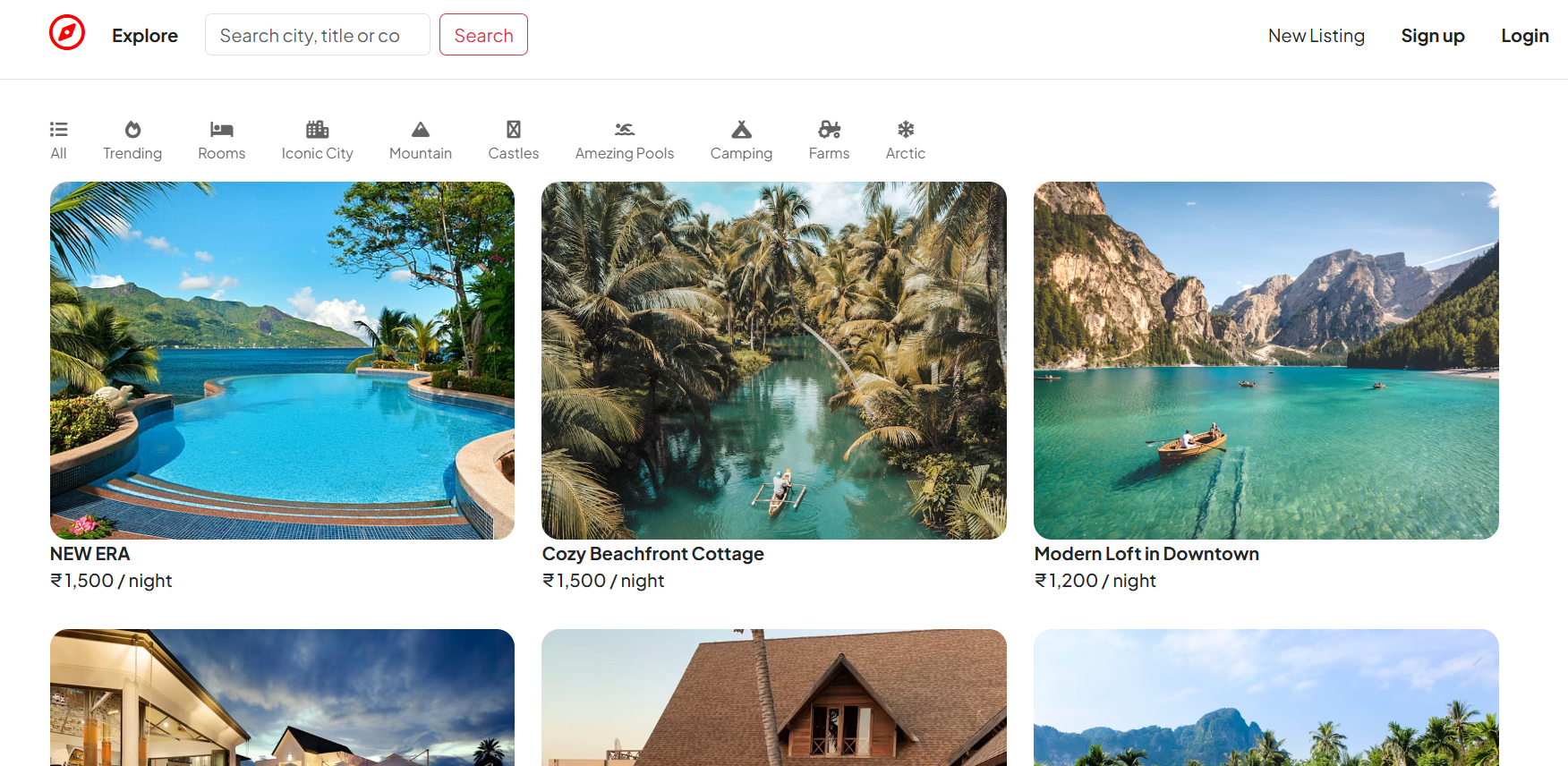Open the NEW ERA pool listing image

click(x=283, y=361)
